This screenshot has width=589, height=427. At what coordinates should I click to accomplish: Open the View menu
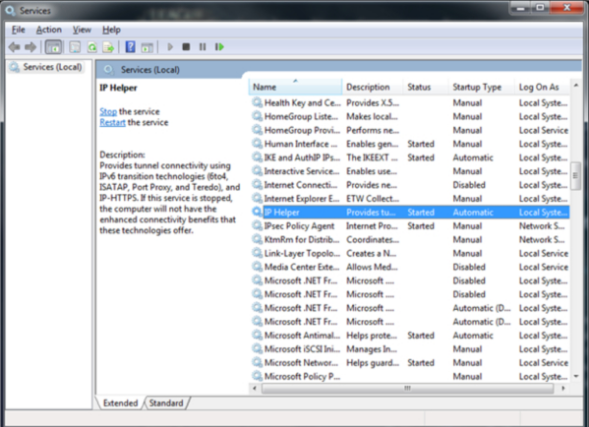point(82,30)
